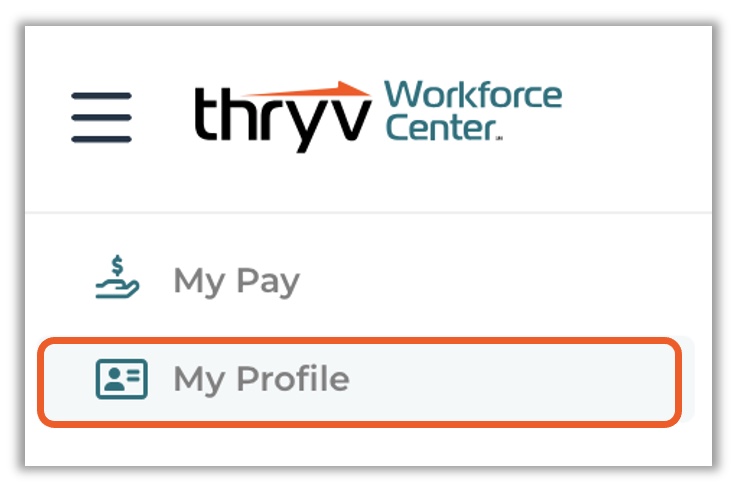Click the My Pay hand-and-dollar icon
Viewport: 740px width, 492px height.
(117, 277)
